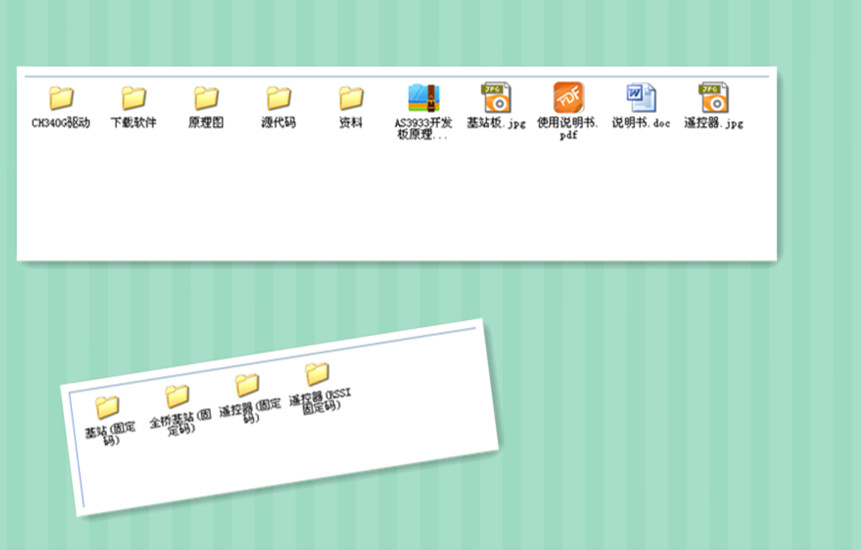The width and height of the screenshot is (861, 550).
Task: Select the 原理图 folder icon
Action: (206, 98)
